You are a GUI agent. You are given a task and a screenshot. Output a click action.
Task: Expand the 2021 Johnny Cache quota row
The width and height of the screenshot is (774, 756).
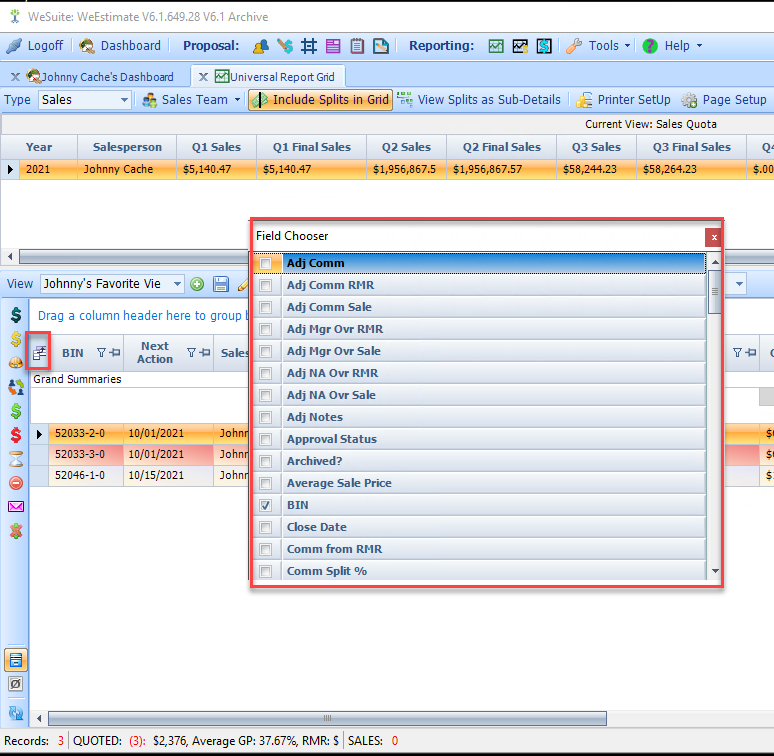[10, 169]
